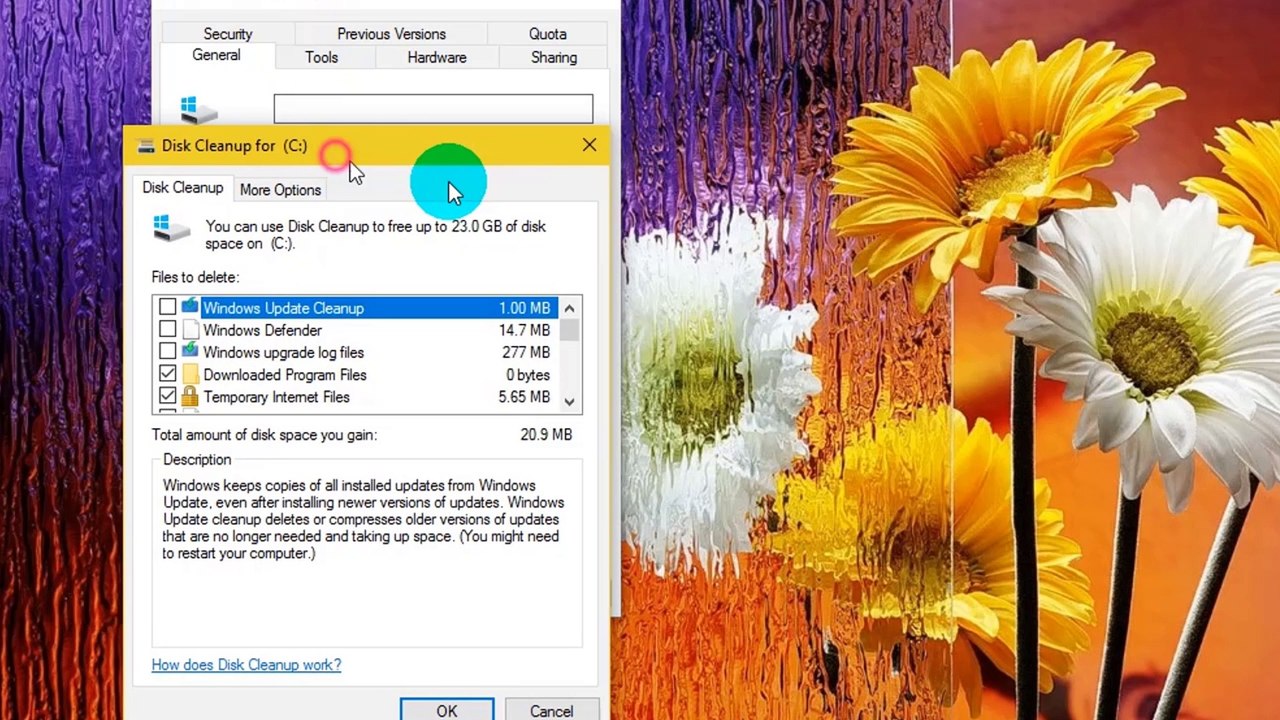Click the Windows upgrade log files icon
Image resolution: width=1280 pixels, height=720 pixels.
[190, 352]
